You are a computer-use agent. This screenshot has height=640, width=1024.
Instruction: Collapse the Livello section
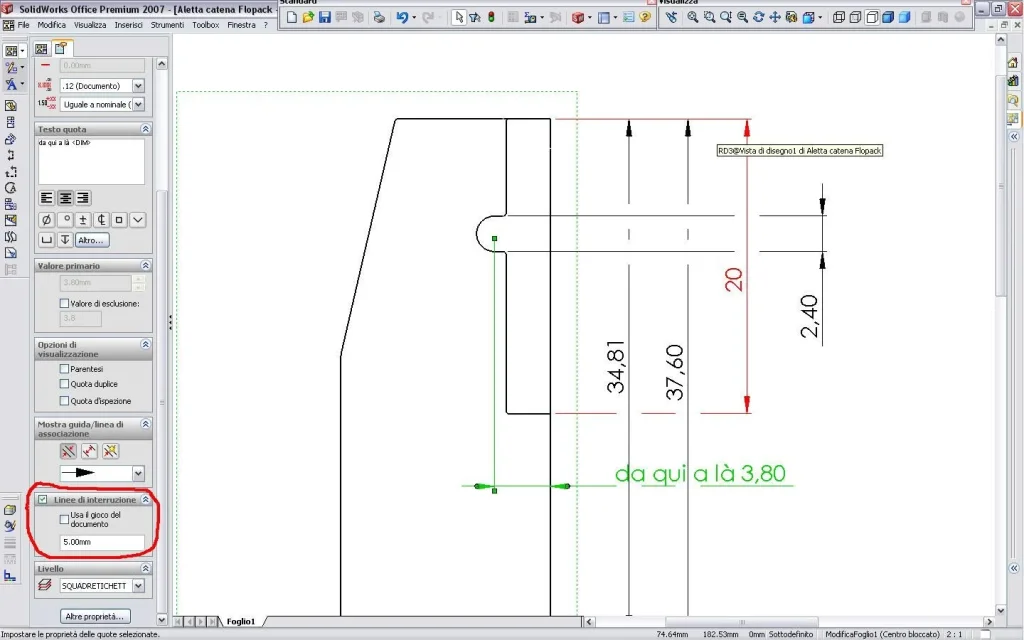click(x=146, y=569)
